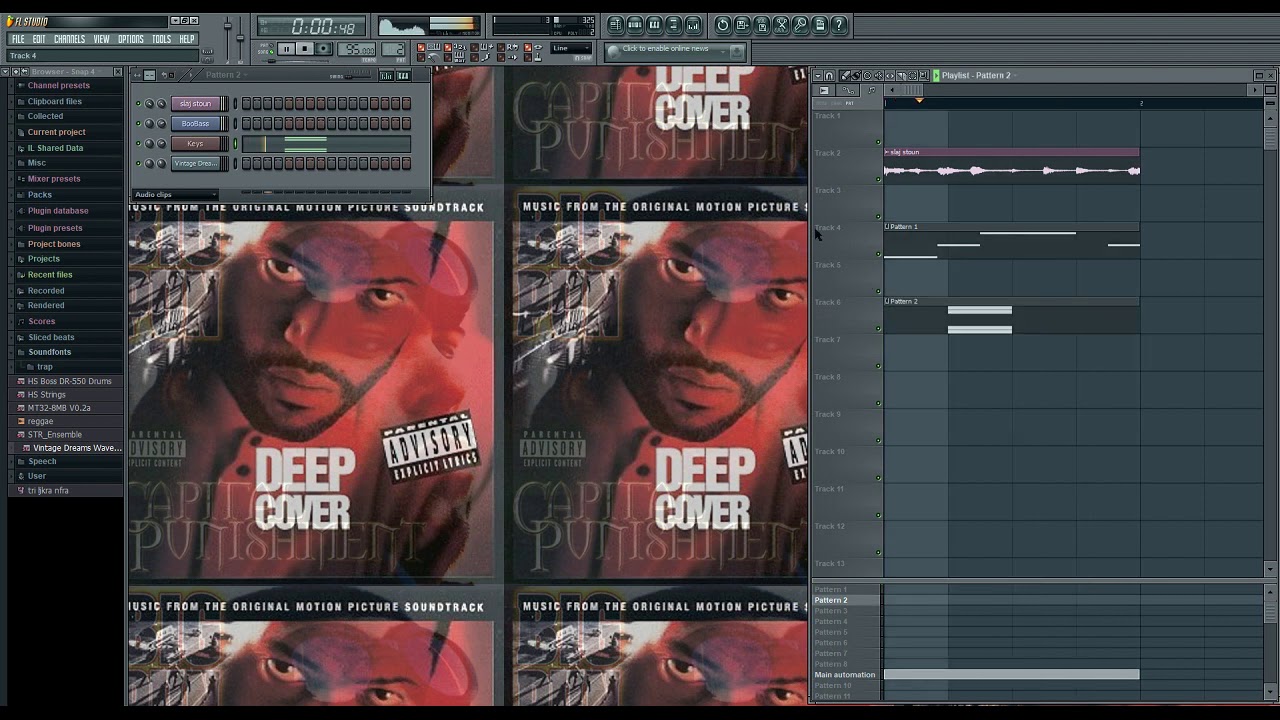Mute the Keys channel LED
Image resolution: width=1280 pixels, height=720 pixels.
(x=138, y=143)
